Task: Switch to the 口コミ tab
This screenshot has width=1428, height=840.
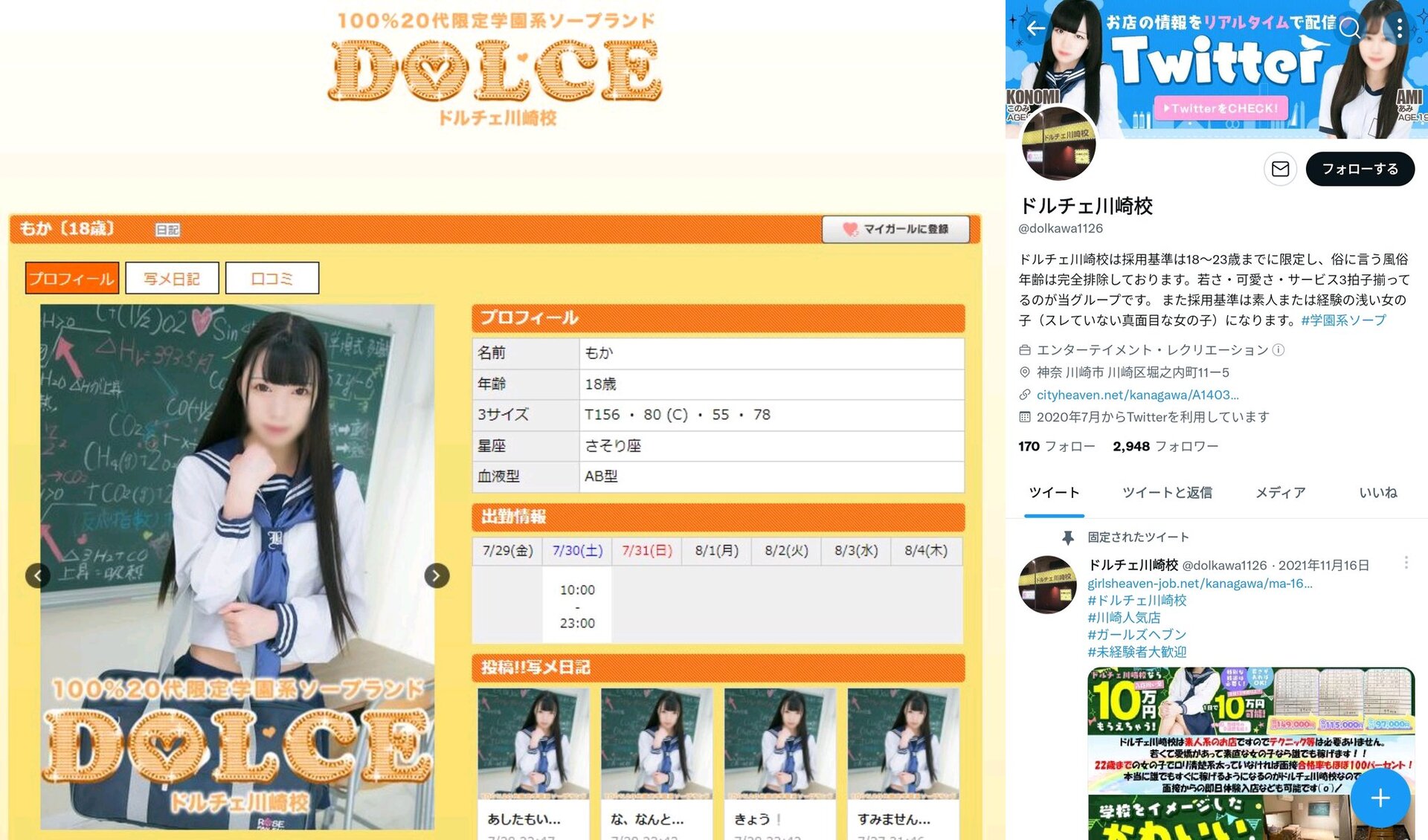Action: 272,278
